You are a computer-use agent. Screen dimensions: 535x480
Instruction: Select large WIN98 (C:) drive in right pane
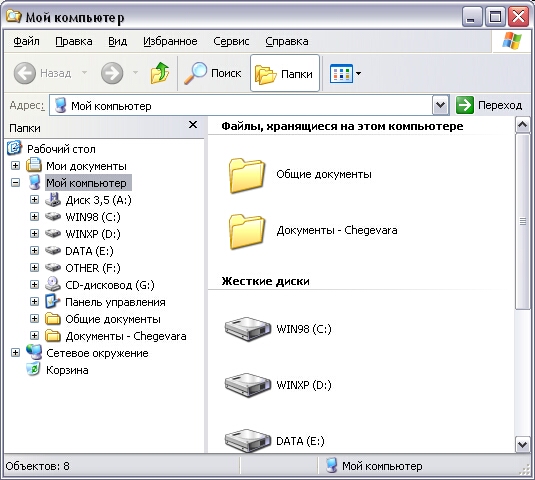(x=248, y=329)
